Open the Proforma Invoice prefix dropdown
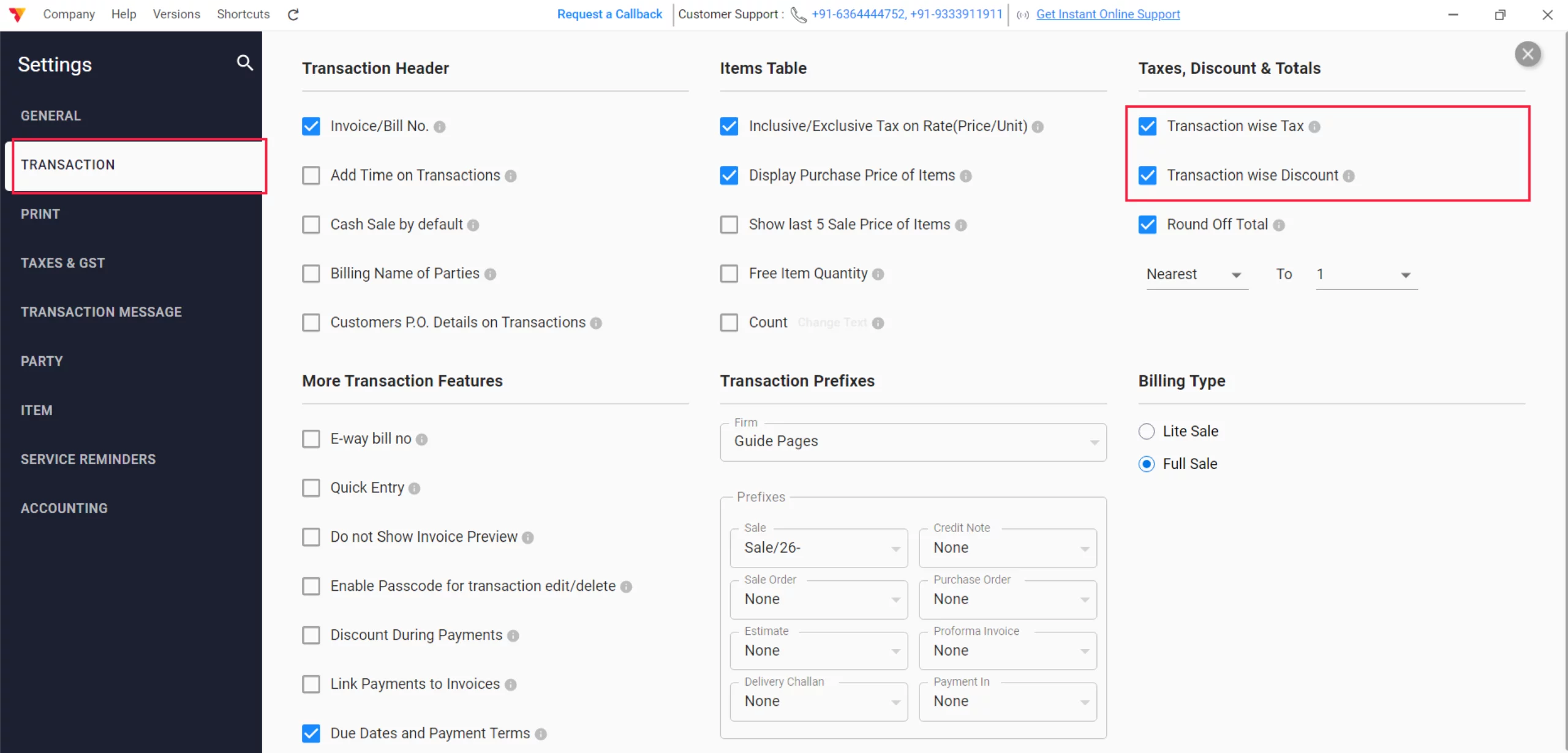This screenshot has height=753, width=1568. coord(1008,651)
